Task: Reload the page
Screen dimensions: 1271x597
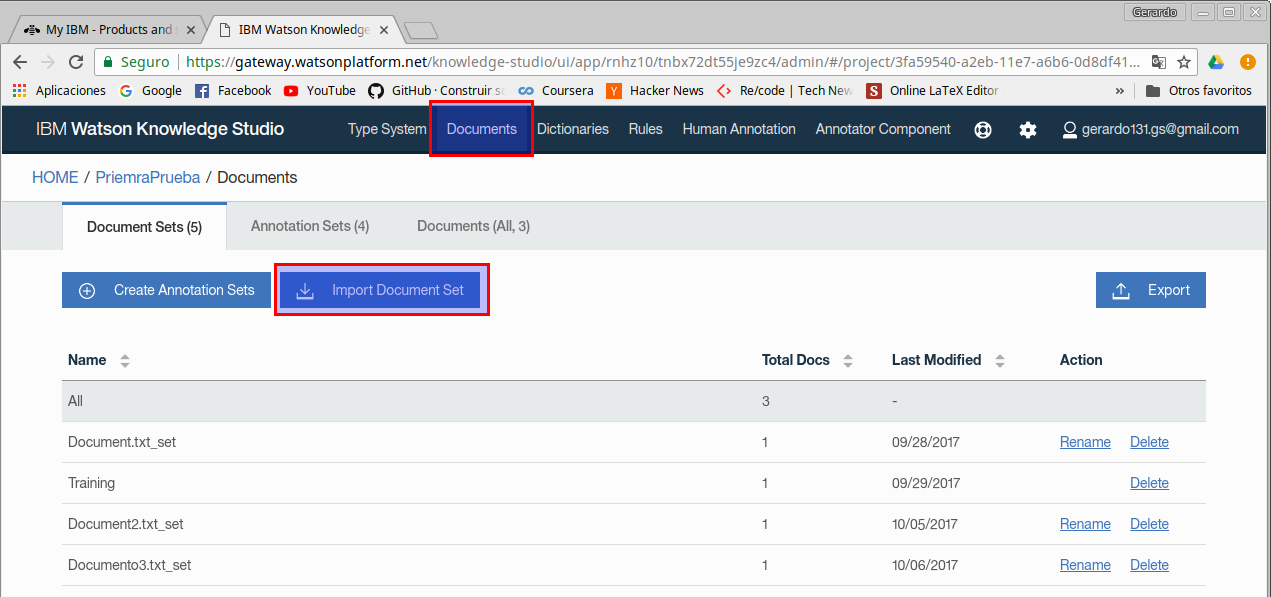Action: [76, 62]
